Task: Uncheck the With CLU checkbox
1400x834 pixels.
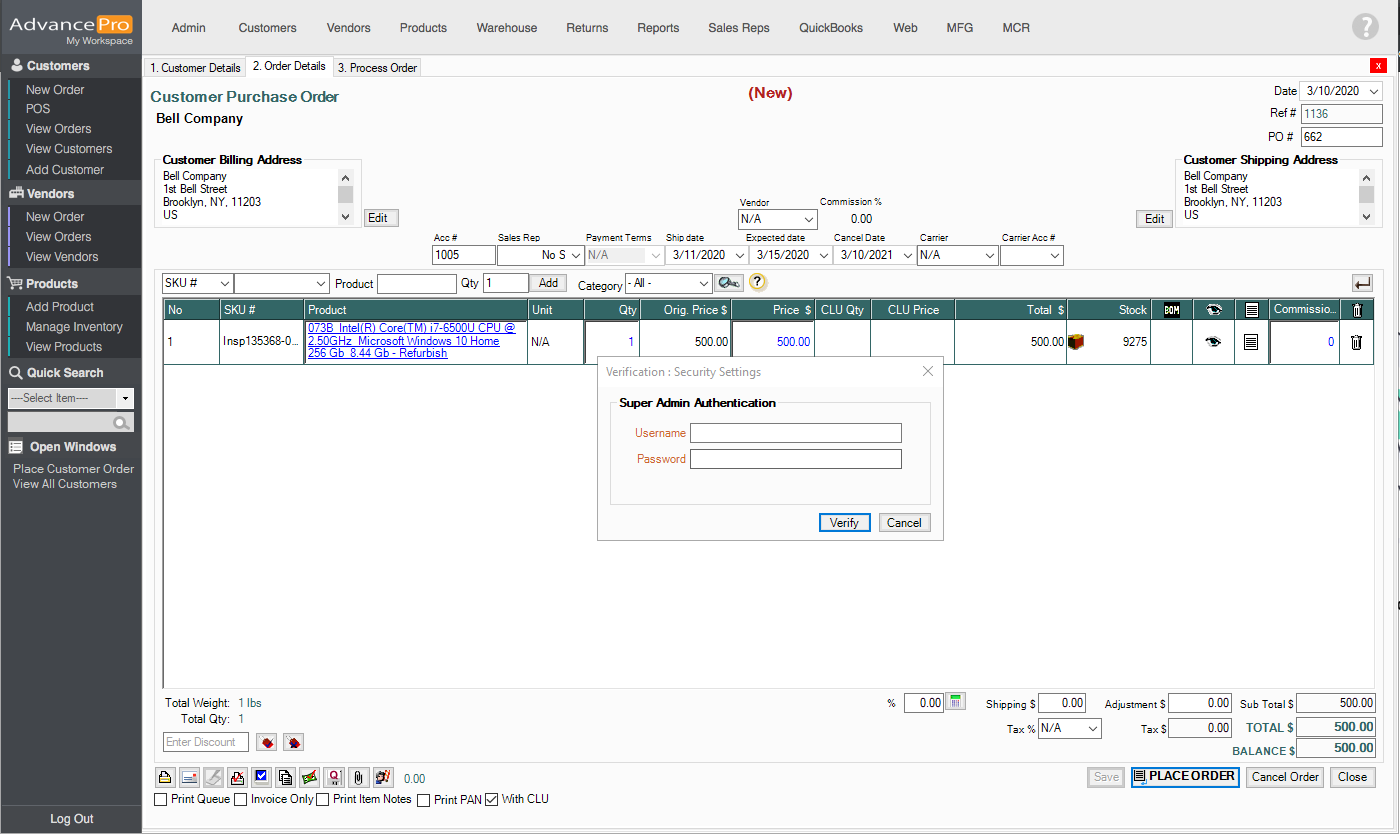Action: pyautogui.click(x=491, y=800)
